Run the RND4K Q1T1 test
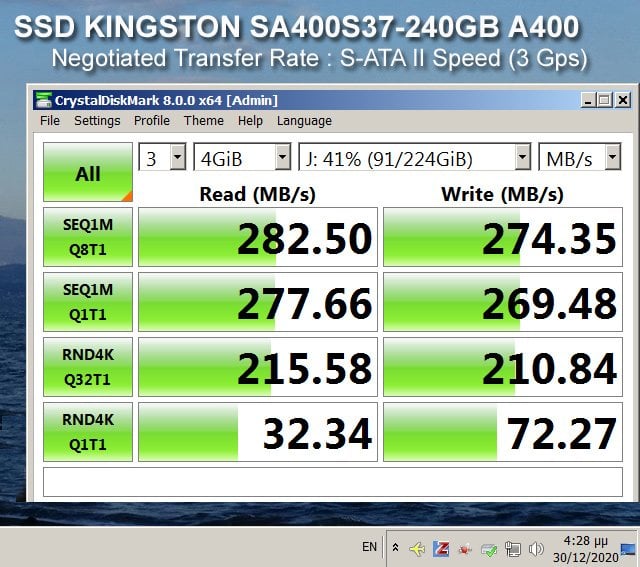Viewport: 640px width, 567px height. (x=88, y=431)
